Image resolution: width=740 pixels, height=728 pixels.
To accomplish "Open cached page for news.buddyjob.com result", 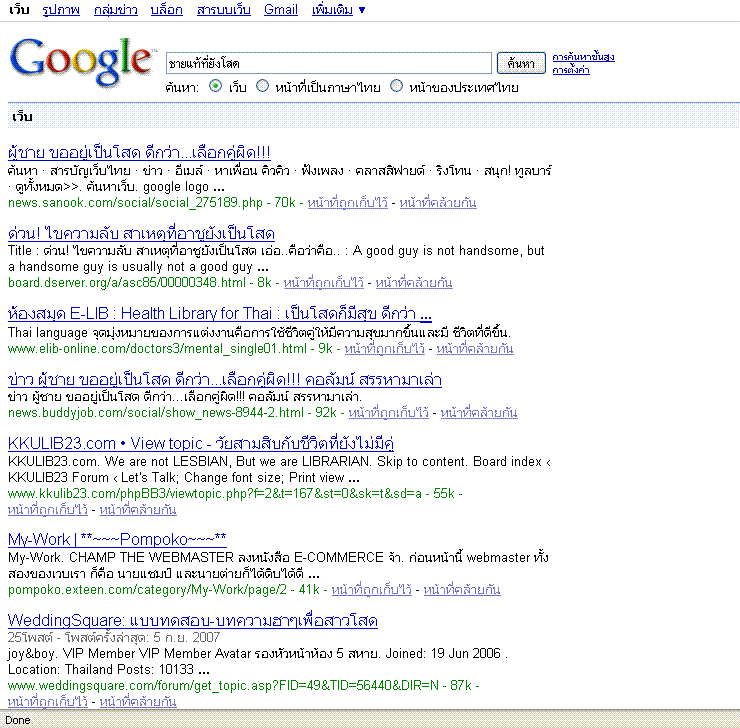I will coord(388,413).
